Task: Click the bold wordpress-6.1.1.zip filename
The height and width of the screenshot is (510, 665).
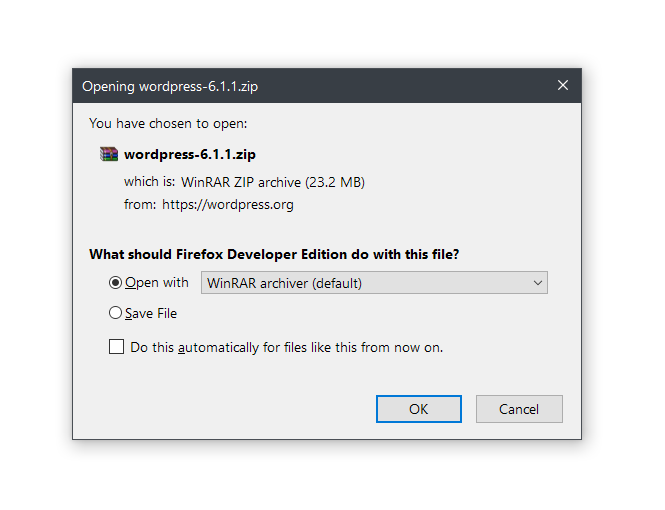Action: (x=190, y=154)
